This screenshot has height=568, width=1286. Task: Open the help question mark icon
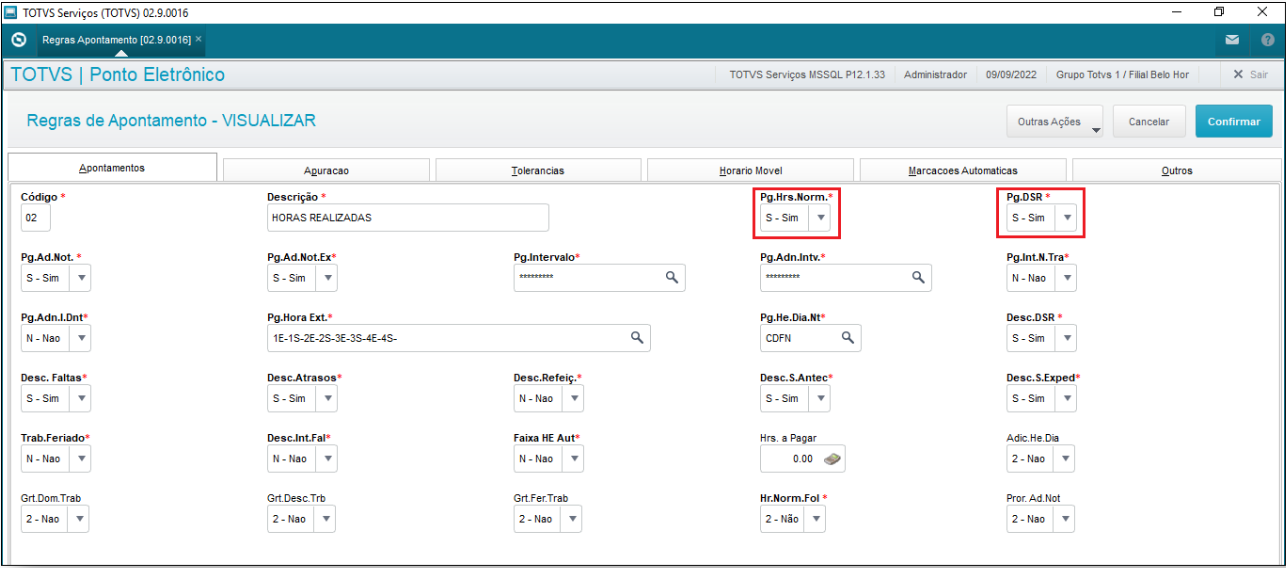click(x=1267, y=40)
